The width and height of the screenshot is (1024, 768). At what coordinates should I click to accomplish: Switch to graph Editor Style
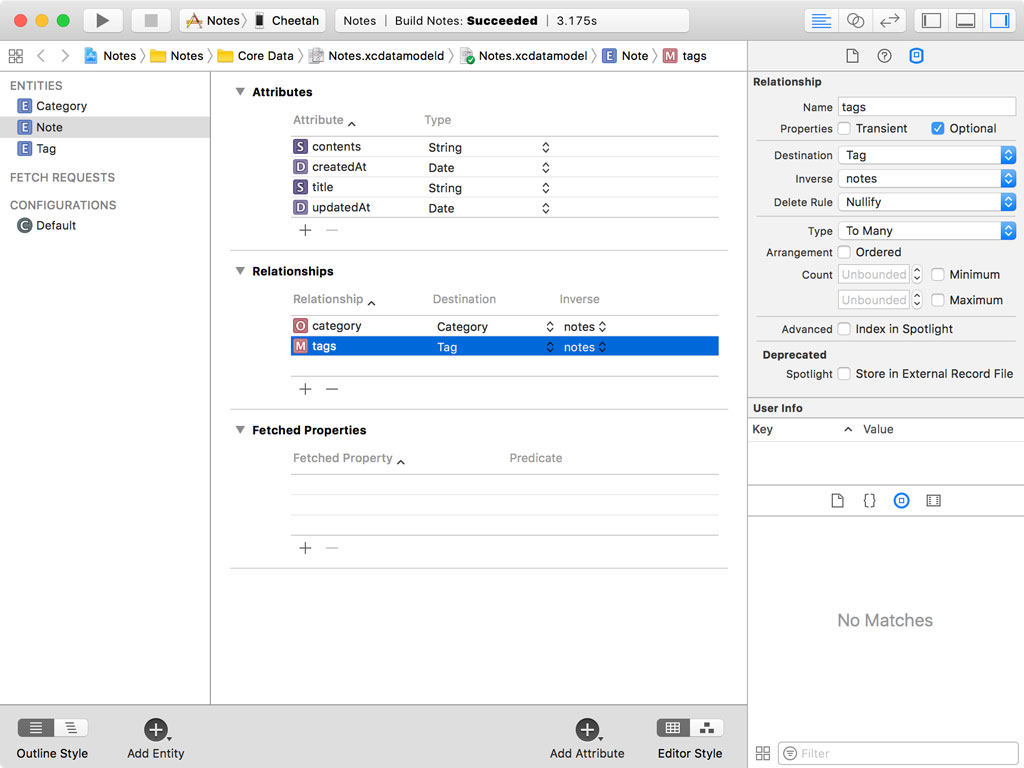pyautogui.click(x=707, y=728)
